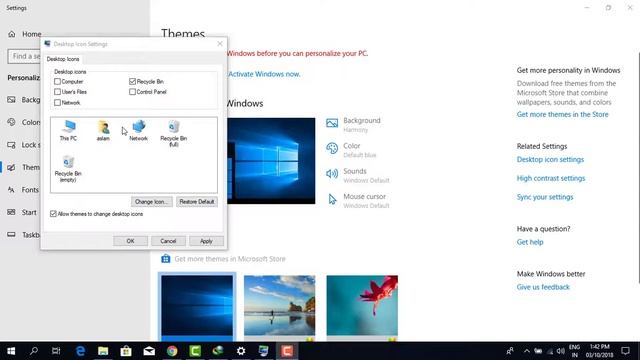Click the Restore Default button
This screenshot has width=640, height=360.
197,202
